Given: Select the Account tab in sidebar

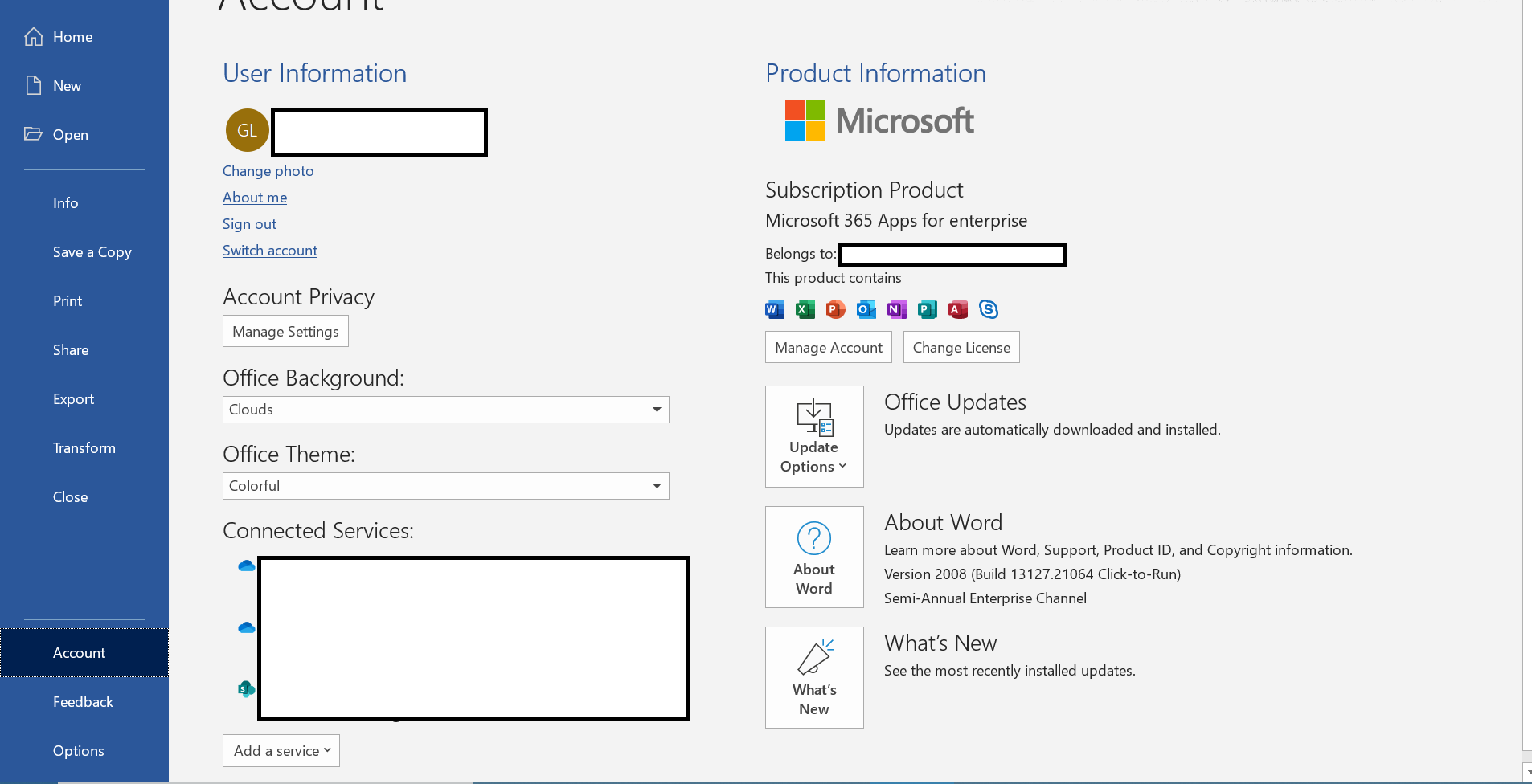Looking at the screenshot, I should tap(84, 653).
